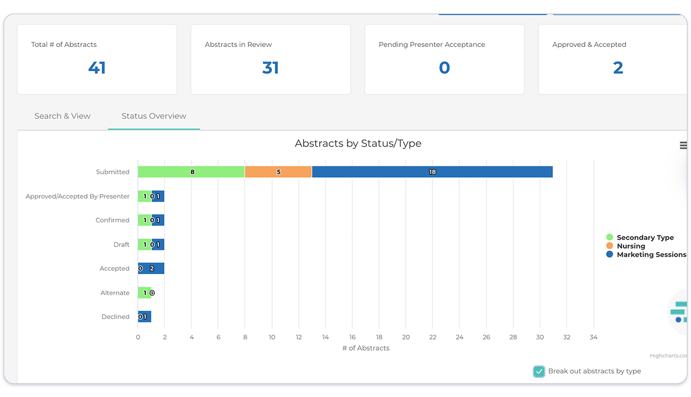691x397 pixels.
Task: Toggle Secondary Type legend series
Action: [x=640, y=237]
